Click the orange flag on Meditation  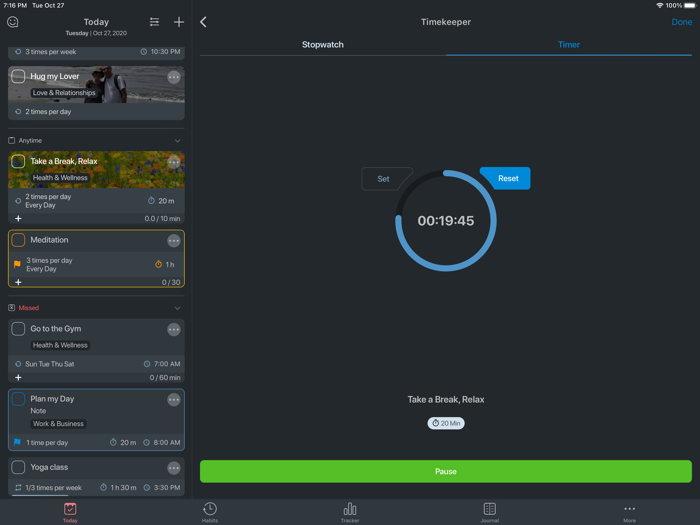[17, 264]
